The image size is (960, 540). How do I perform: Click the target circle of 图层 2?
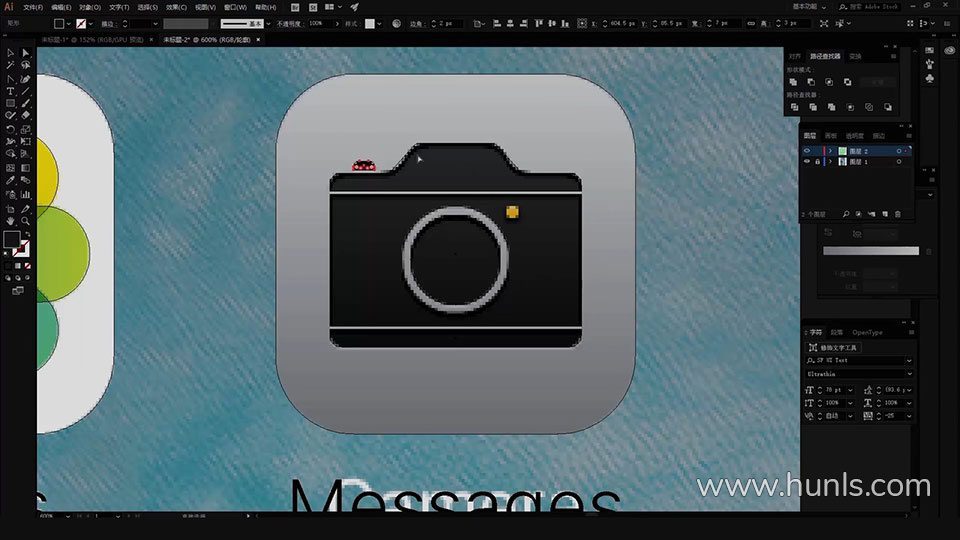pyautogui.click(x=899, y=151)
